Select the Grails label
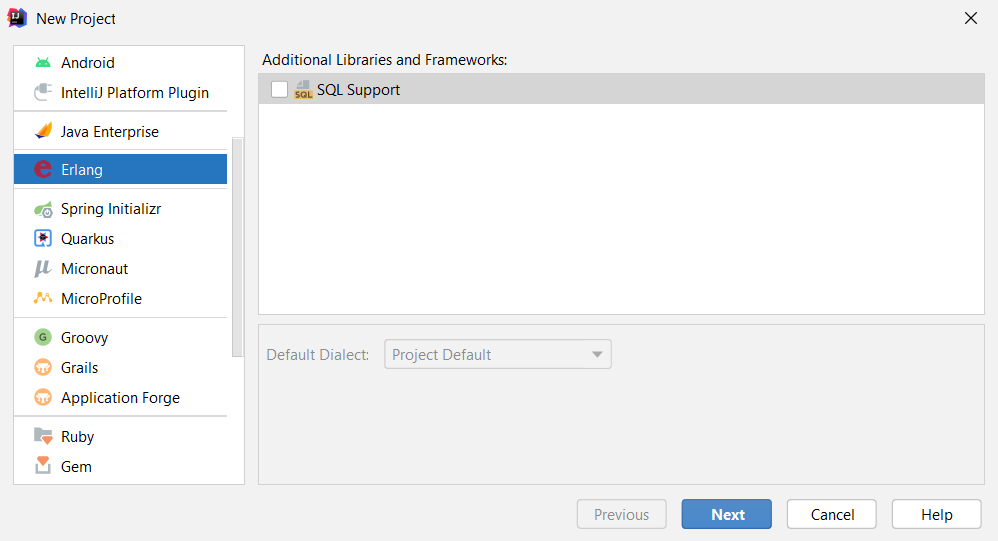 tap(80, 368)
